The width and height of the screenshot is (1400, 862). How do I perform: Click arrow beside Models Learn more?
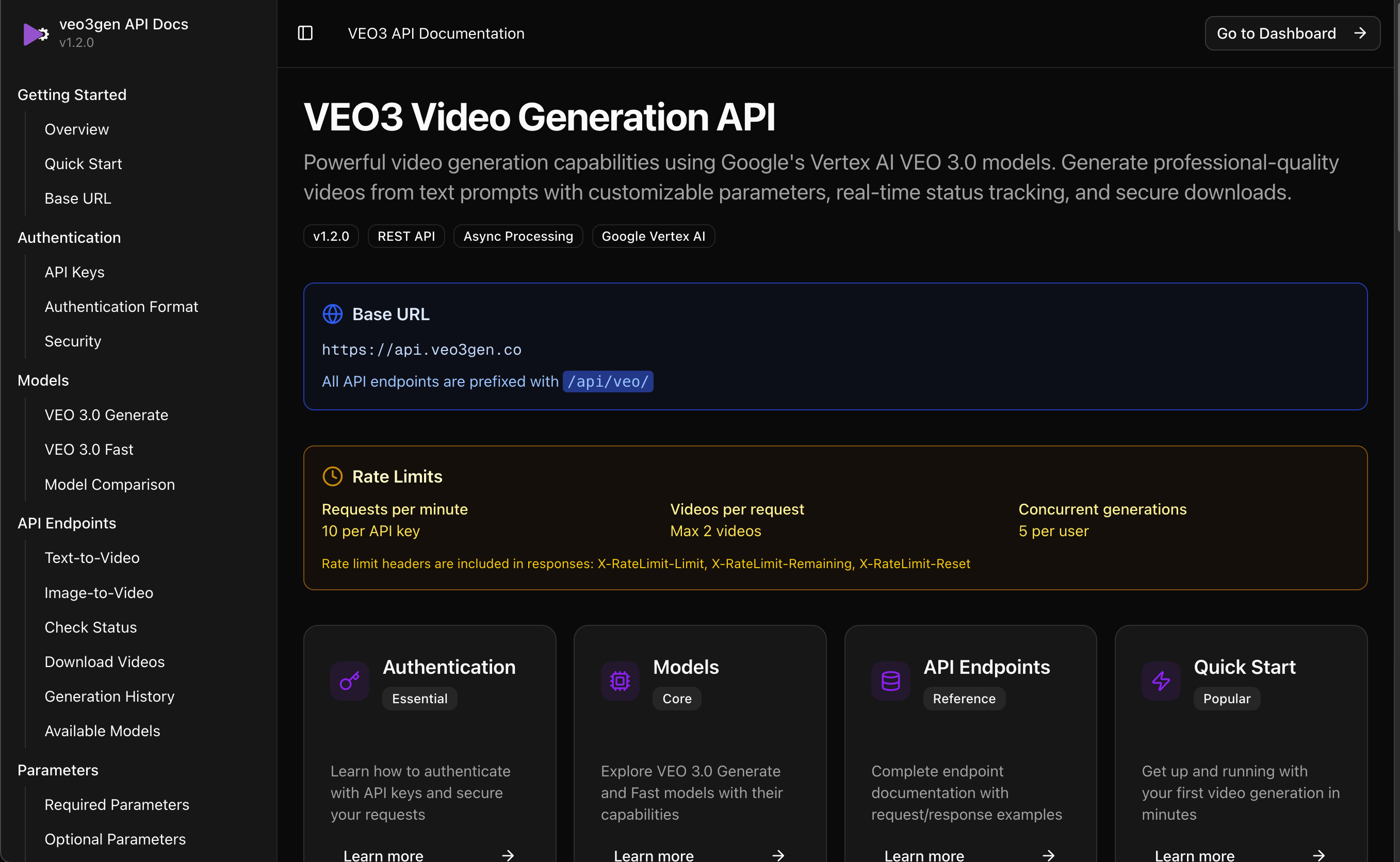point(778,855)
